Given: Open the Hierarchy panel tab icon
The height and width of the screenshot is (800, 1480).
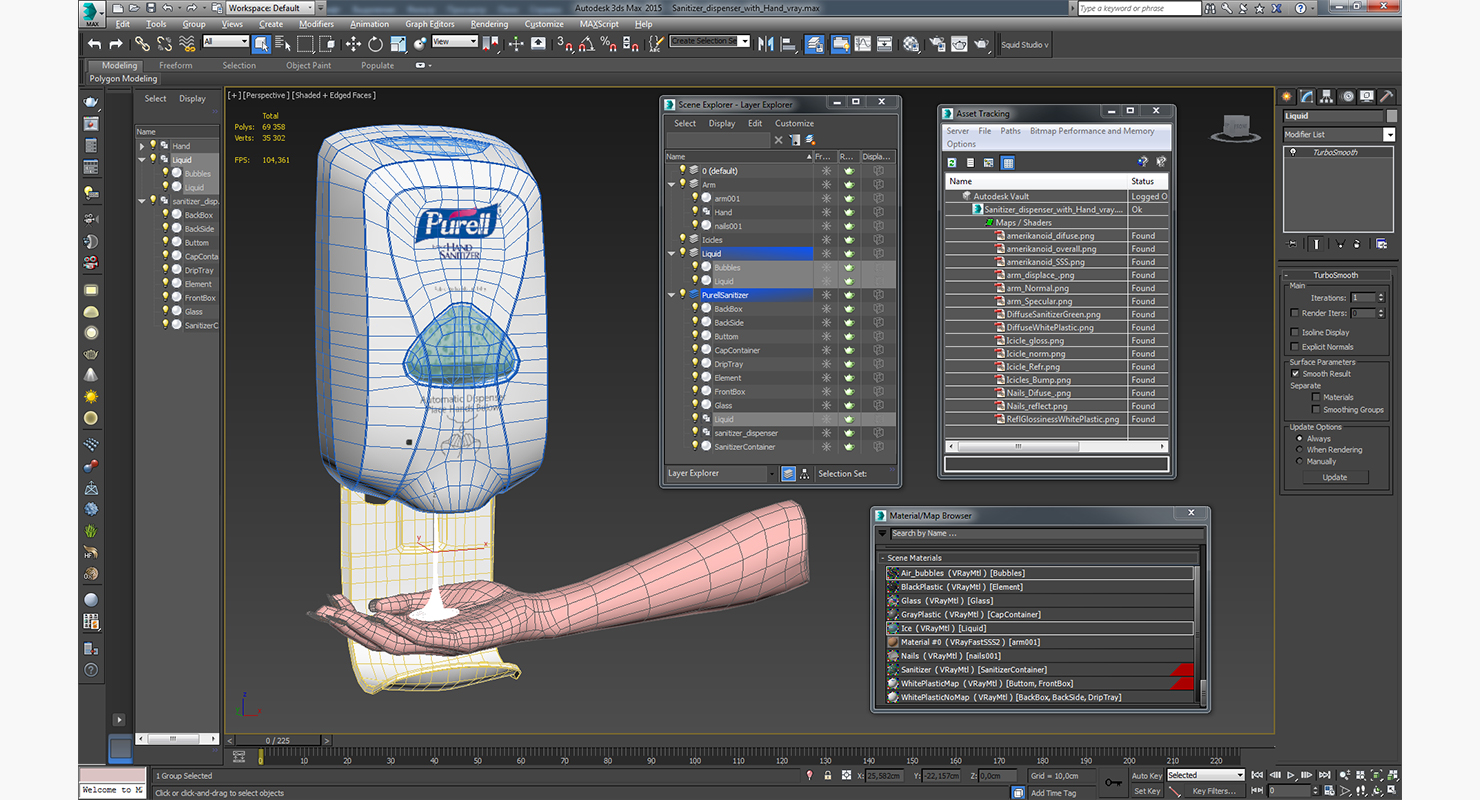Looking at the screenshot, I should click(1327, 96).
